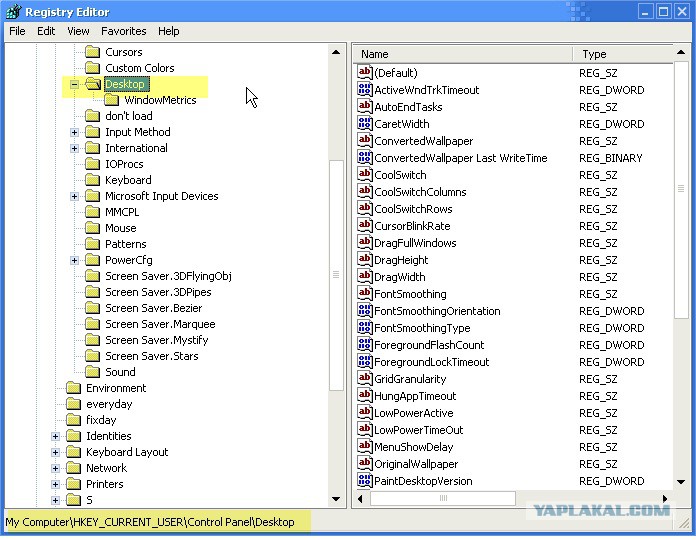
Task: Expand the Printers key
Action: point(55,484)
